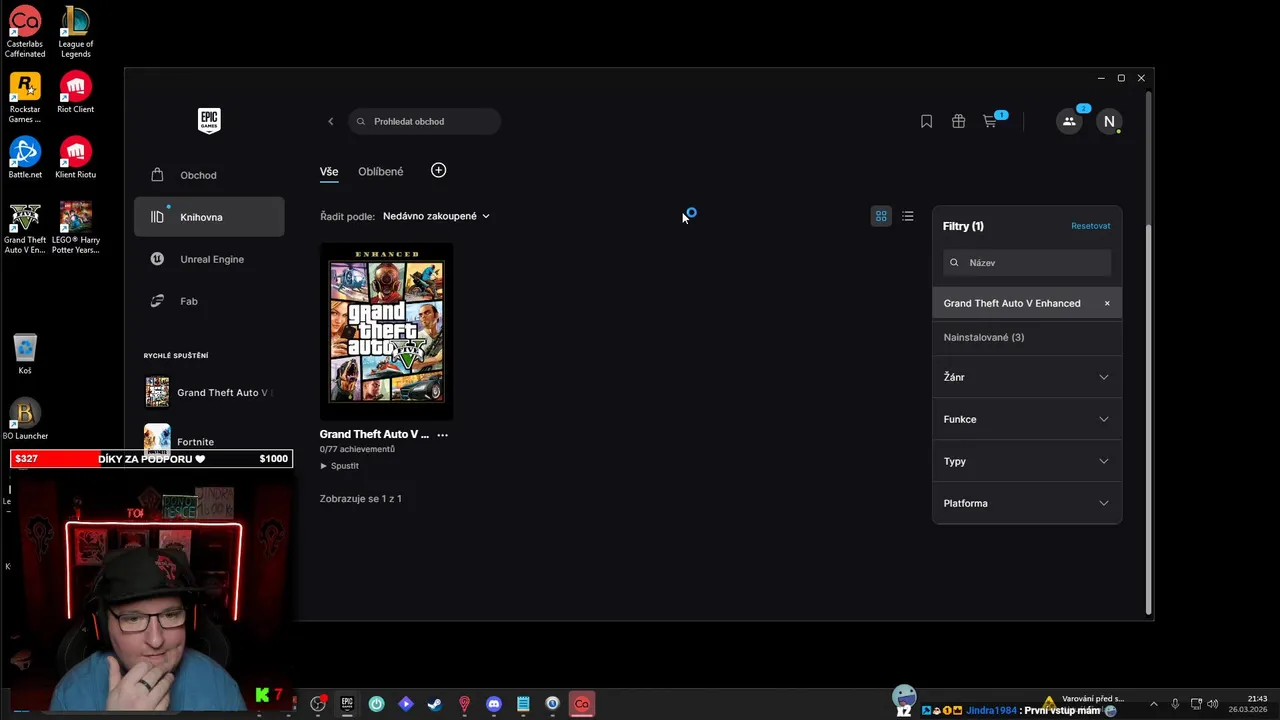Open Grand Theft Auto V desktop shortcut
Screen dimensions: 1280x720
tap(25, 228)
